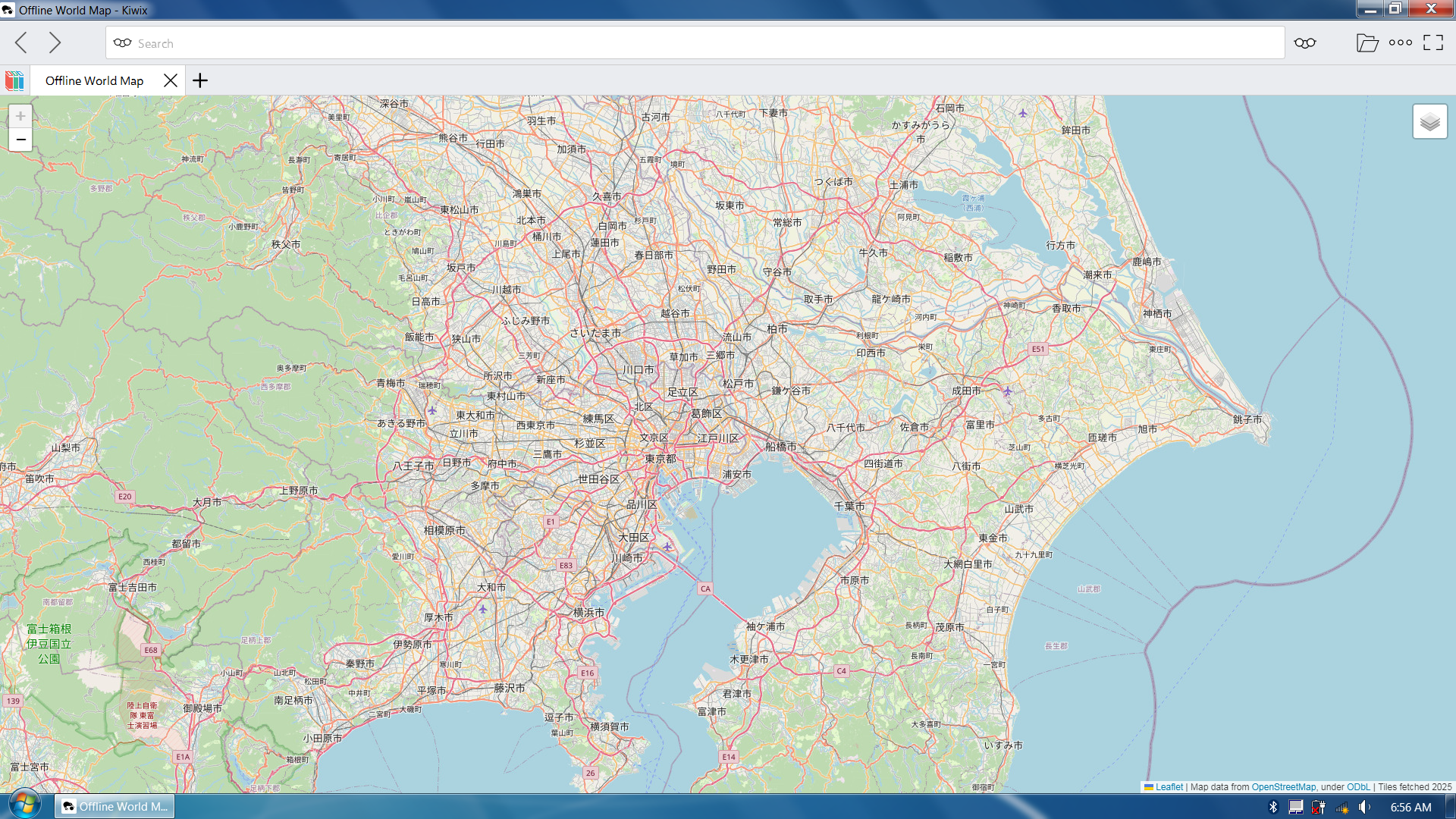Open the Kiwix library via the books icon
Viewport: 1456px width, 819px height.
point(14,80)
